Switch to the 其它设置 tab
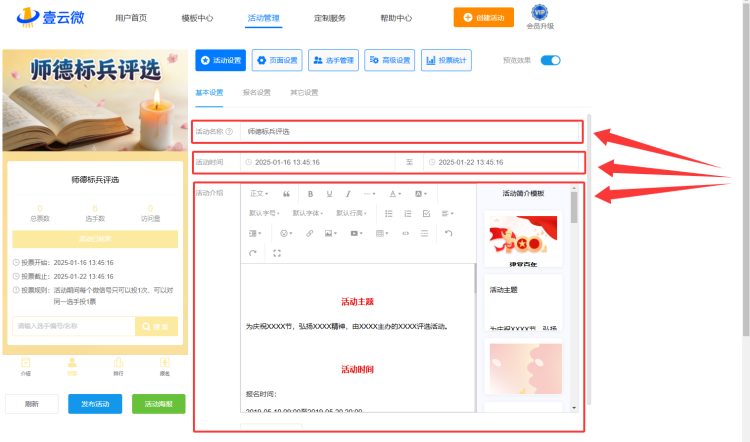 point(304,93)
